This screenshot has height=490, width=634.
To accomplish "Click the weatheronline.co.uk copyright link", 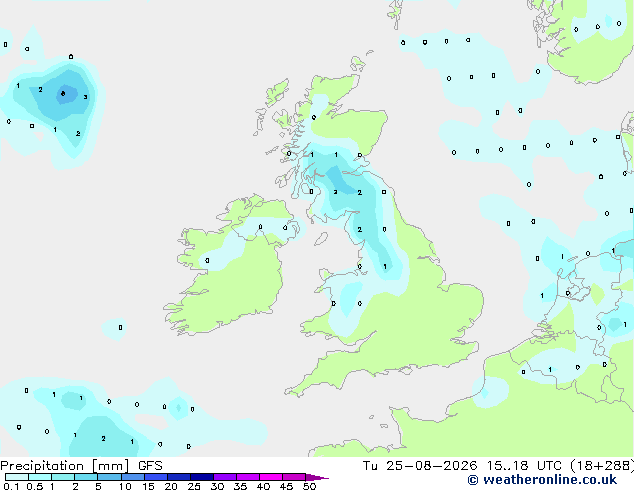I will tap(542, 480).
